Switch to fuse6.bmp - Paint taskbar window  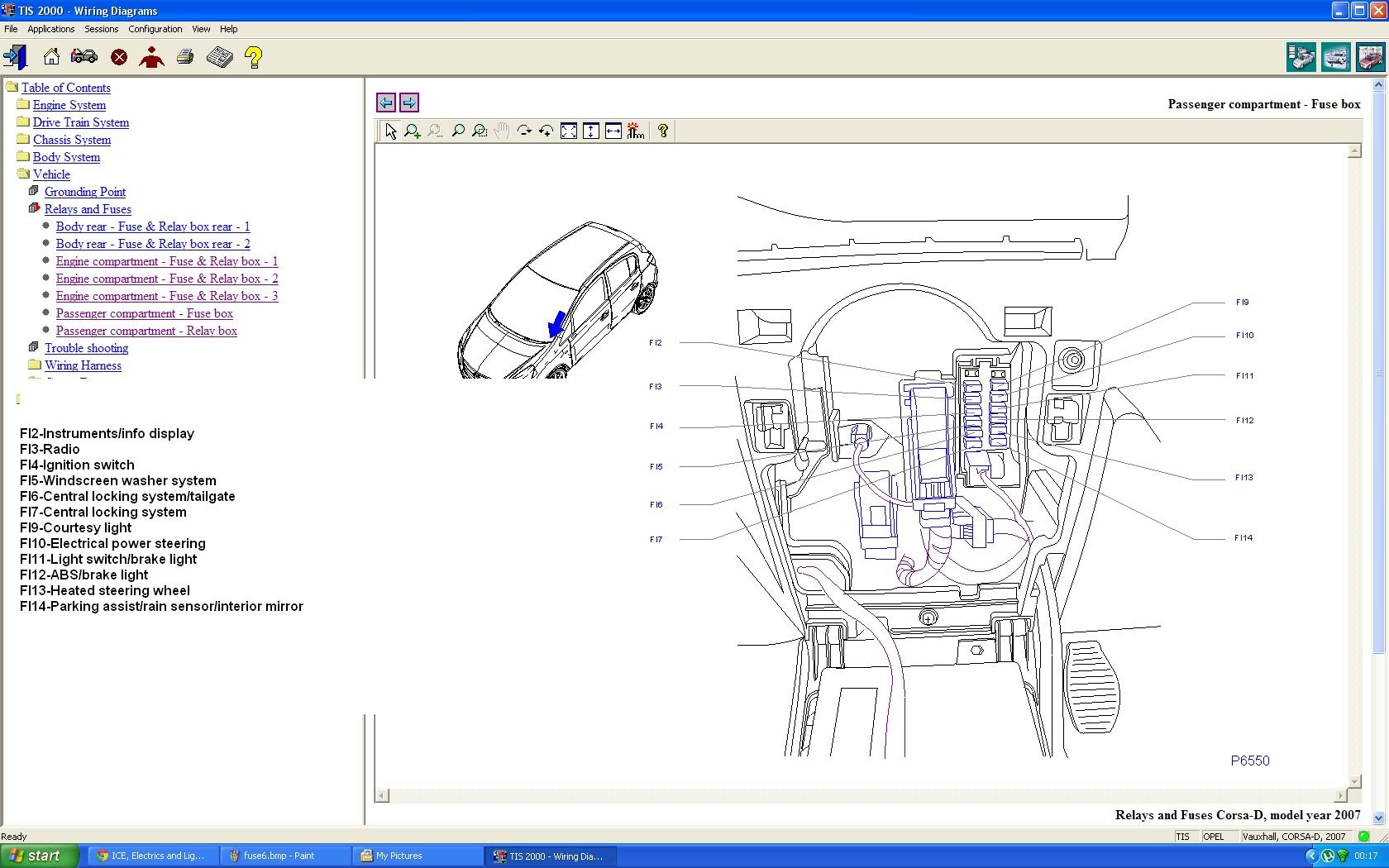click(x=286, y=856)
